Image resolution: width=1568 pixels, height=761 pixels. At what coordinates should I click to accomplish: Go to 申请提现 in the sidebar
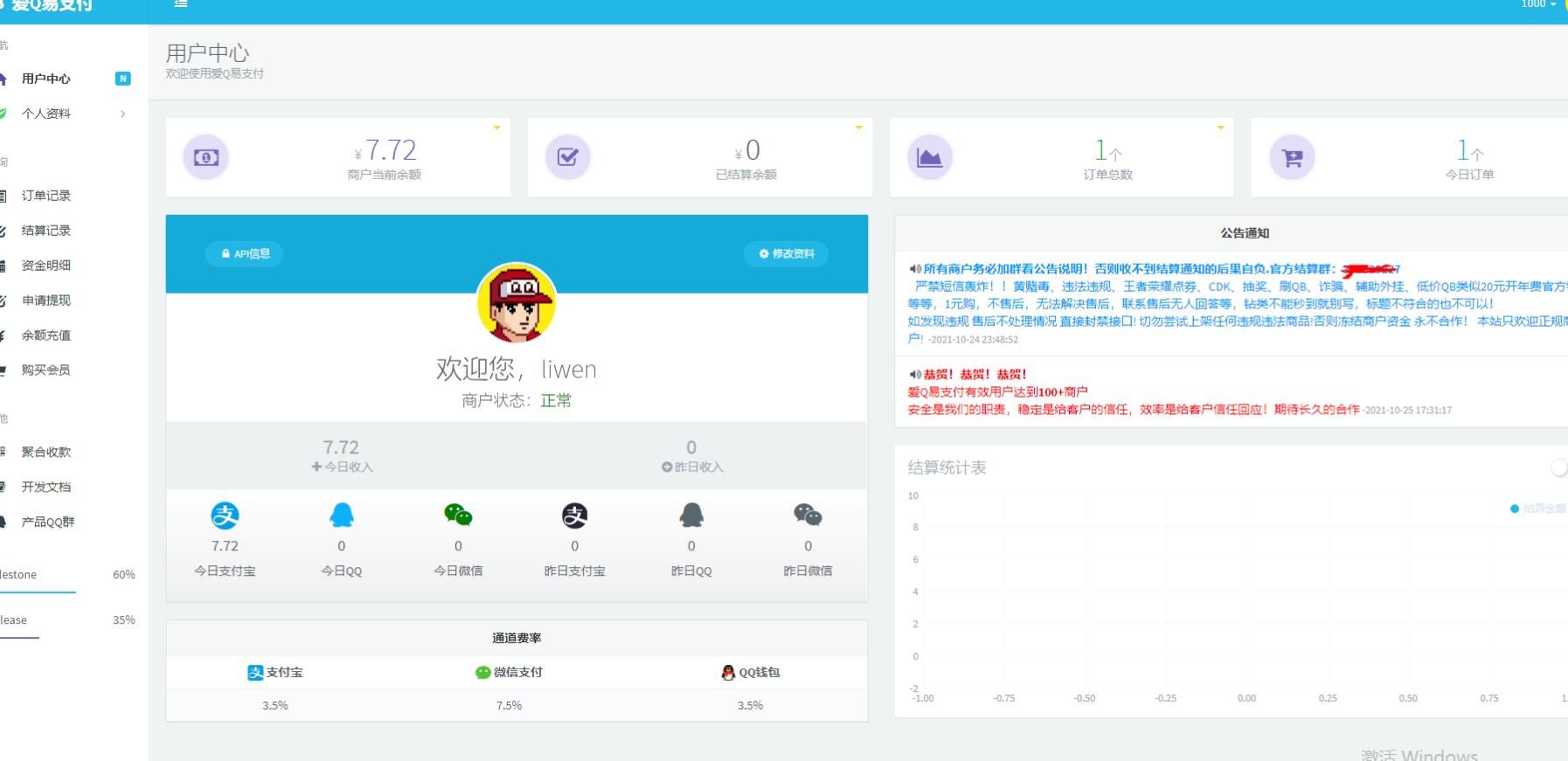tap(46, 301)
